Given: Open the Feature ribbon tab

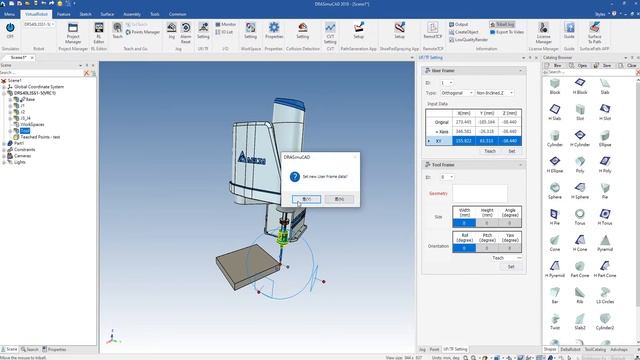Looking at the screenshot, I should pyautogui.click(x=64, y=14).
